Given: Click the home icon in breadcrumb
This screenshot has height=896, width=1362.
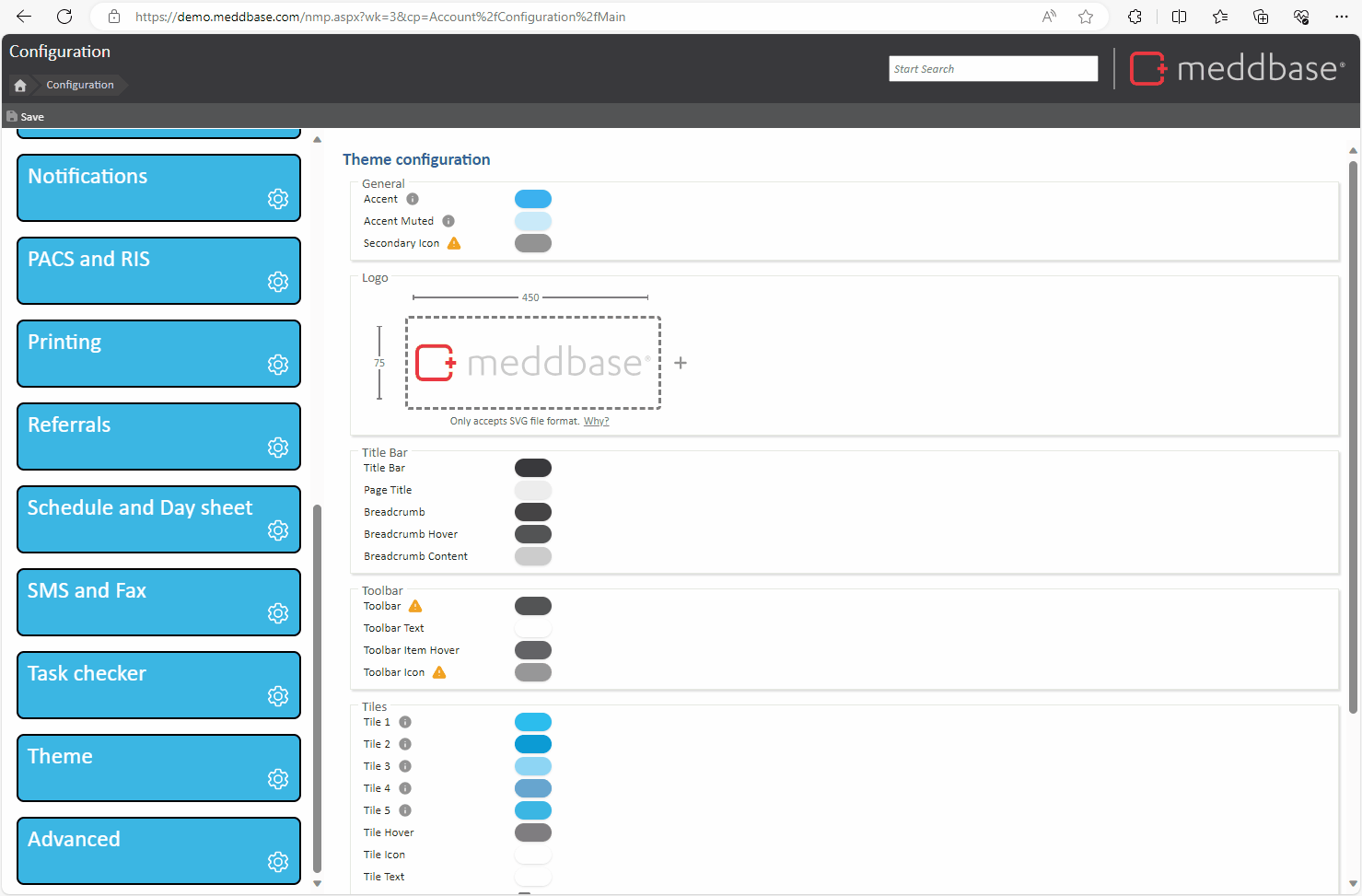Looking at the screenshot, I should 20,86.
